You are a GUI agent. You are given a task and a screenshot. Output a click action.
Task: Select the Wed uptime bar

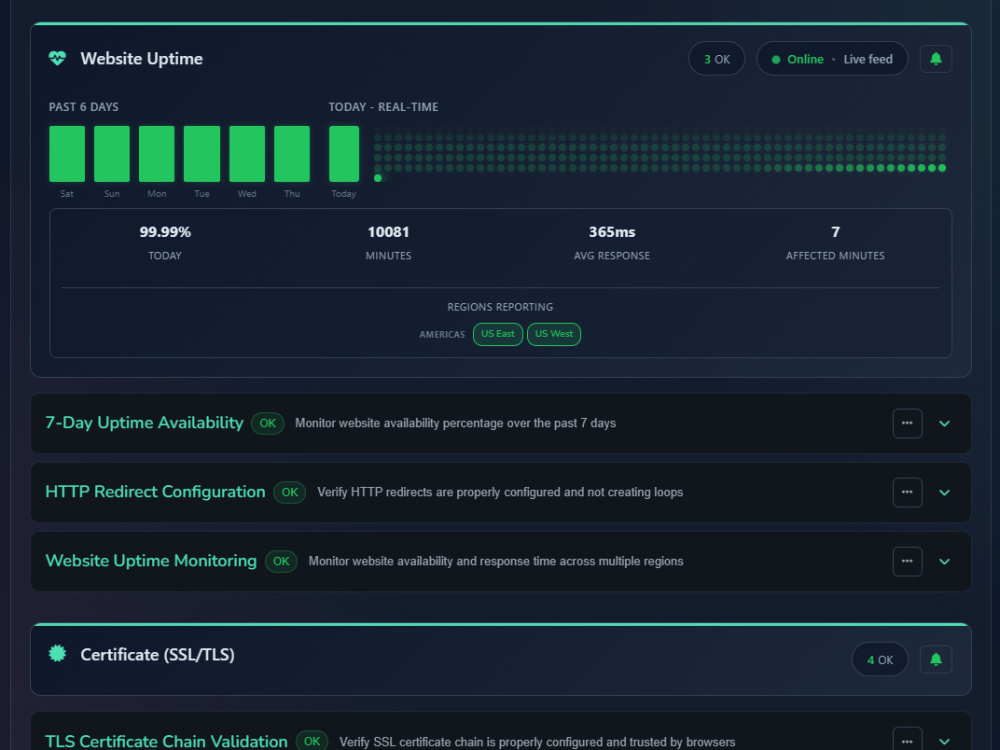[247, 154]
